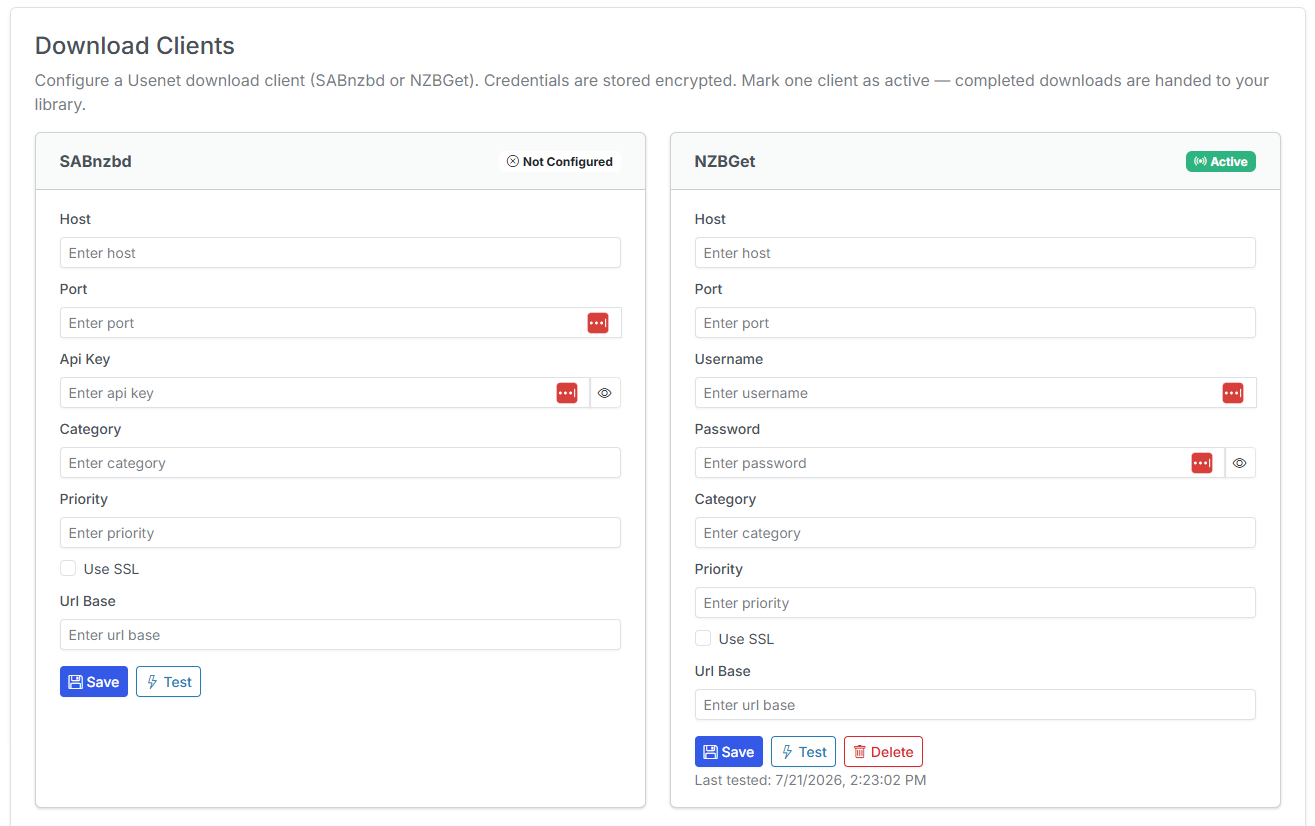Focus the NZBGet Priority field
Viewport: 1315px width, 826px height.
(975, 603)
